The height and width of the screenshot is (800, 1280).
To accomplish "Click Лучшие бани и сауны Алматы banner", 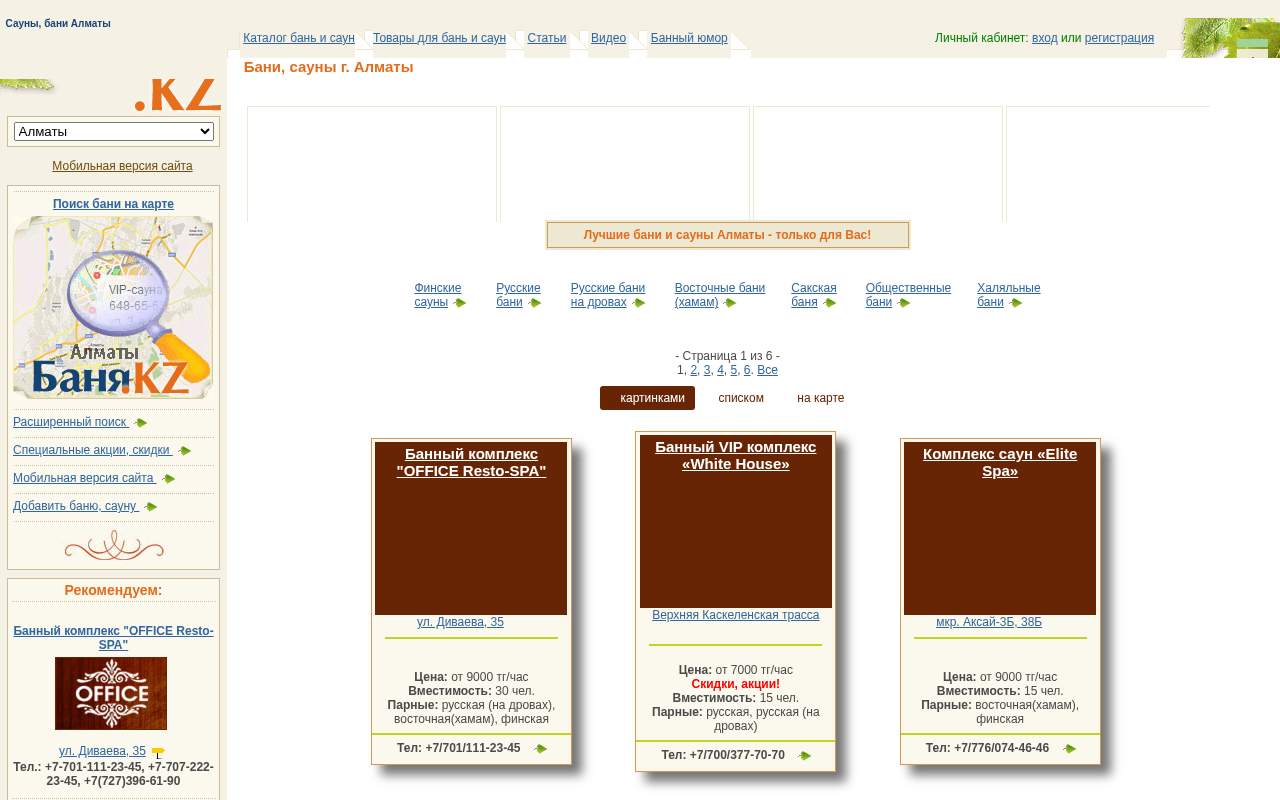I will click(728, 235).
